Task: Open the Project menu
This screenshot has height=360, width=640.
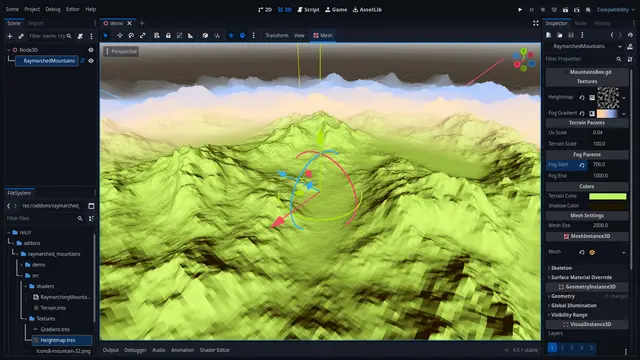Action: (32, 9)
